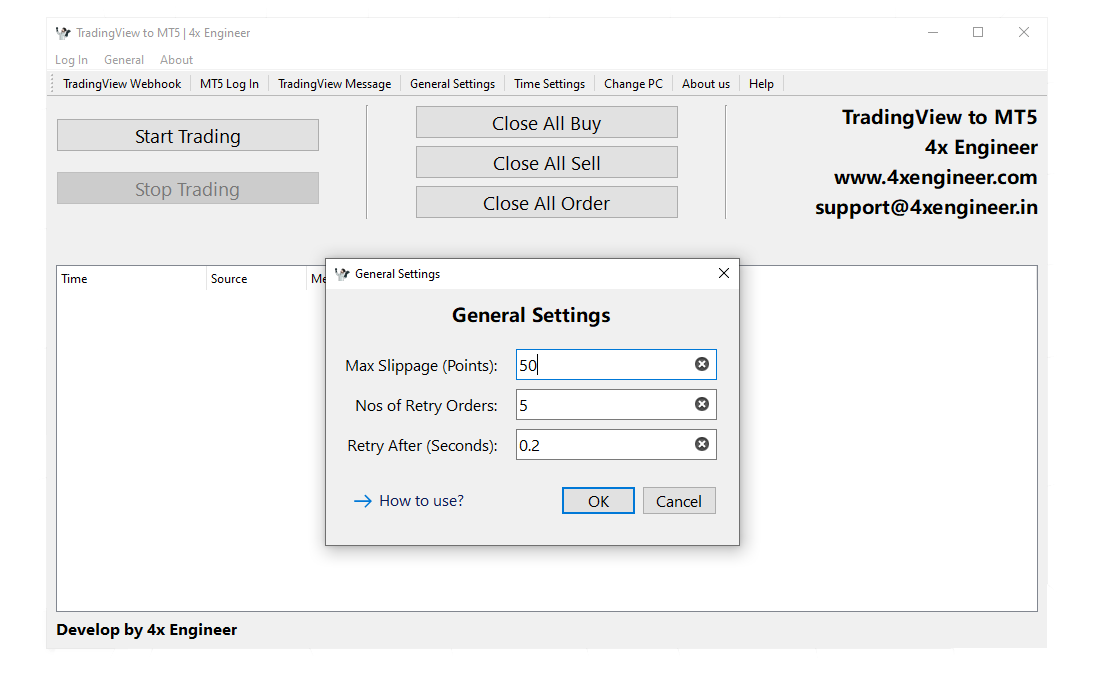The height and width of the screenshot is (697, 1105).
Task: Click the app icon in the main title bar
Action: pos(63,33)
